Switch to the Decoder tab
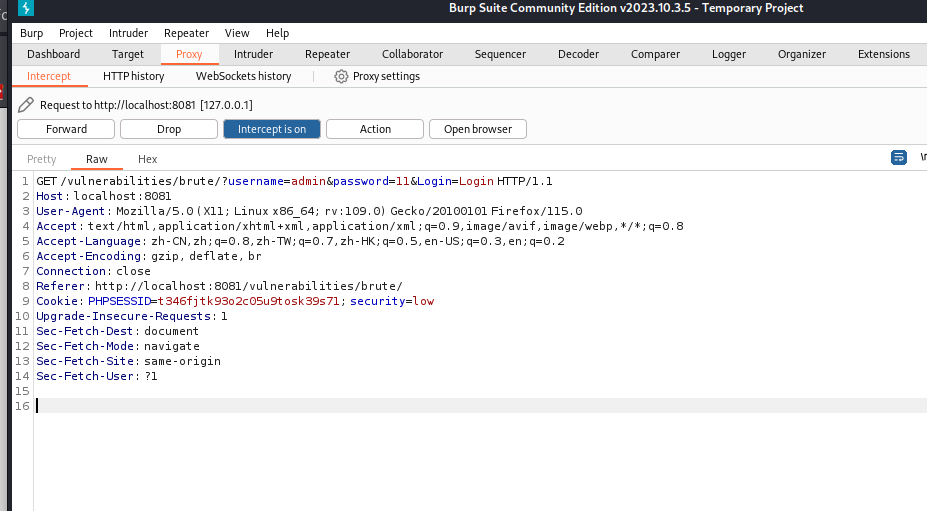The image size is (927, 511). click(x=578, y=54)
